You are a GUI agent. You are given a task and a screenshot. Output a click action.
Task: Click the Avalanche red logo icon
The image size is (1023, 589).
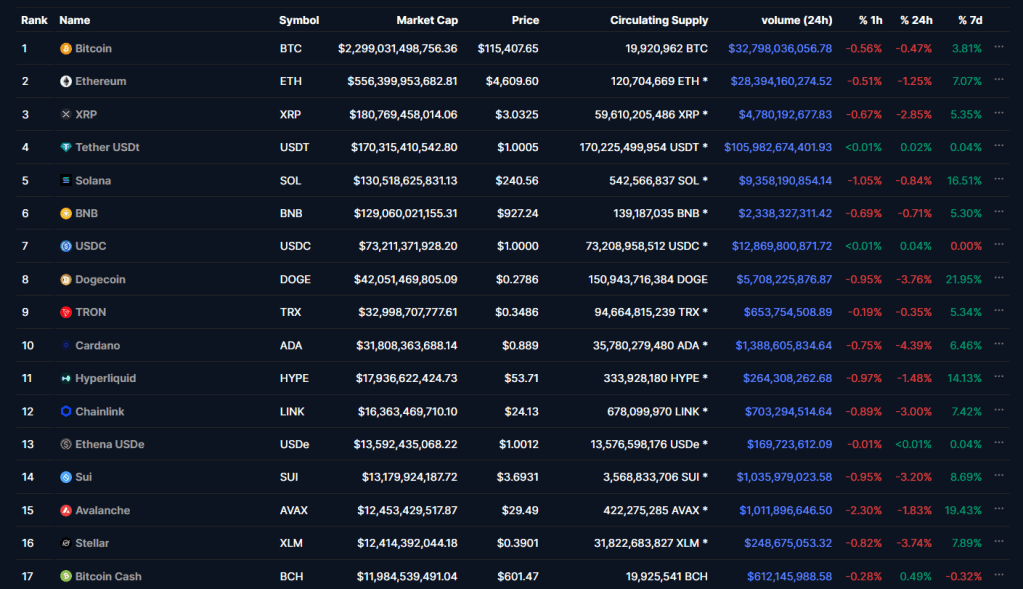(x=66, y=510)
